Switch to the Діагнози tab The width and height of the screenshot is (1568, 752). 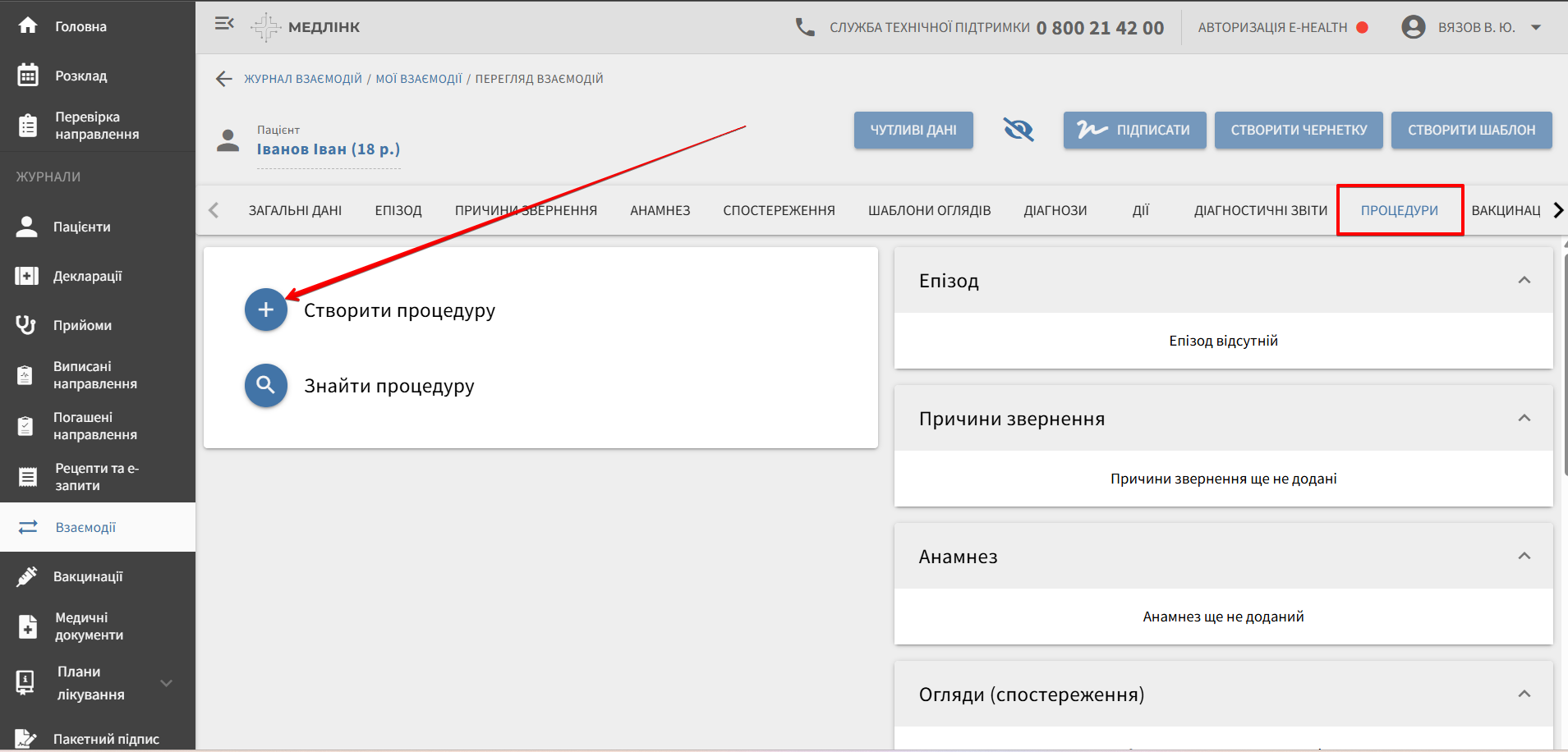coord(1055,210)
